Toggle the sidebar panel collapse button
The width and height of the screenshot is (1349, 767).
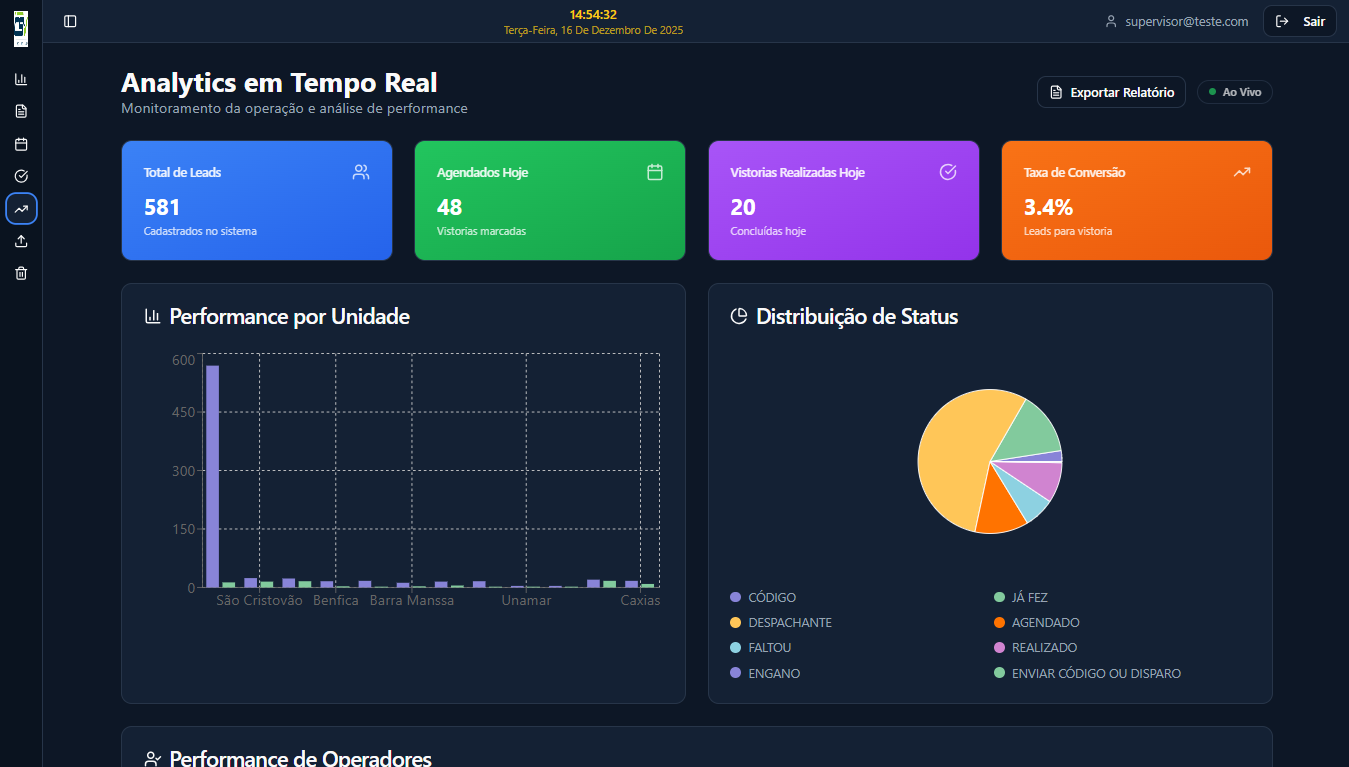pyautogui.click(x=70, y=21)
